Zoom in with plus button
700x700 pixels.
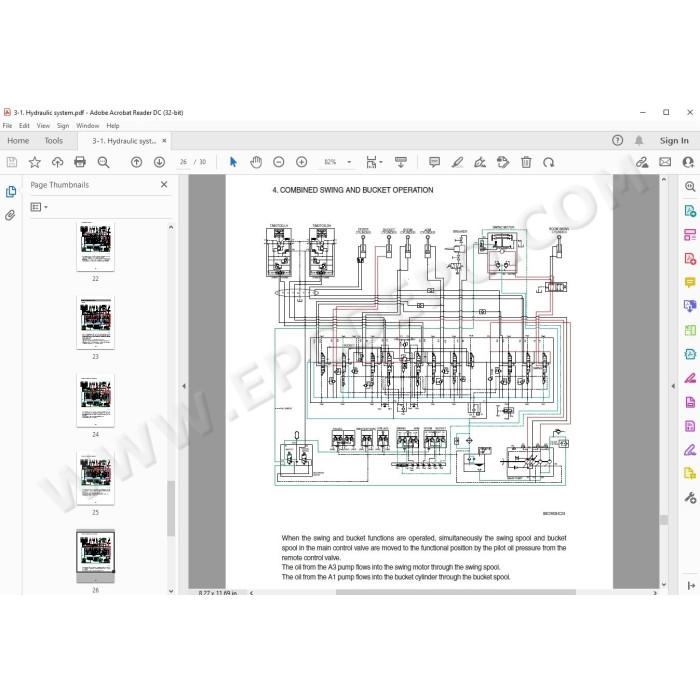(302, 162)
